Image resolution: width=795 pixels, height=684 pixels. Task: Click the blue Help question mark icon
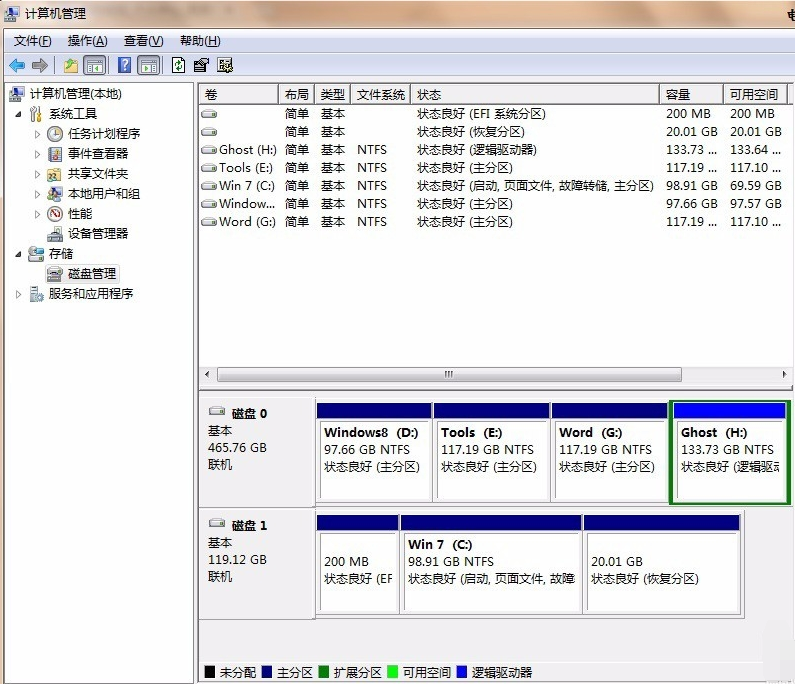pos(124,65)
